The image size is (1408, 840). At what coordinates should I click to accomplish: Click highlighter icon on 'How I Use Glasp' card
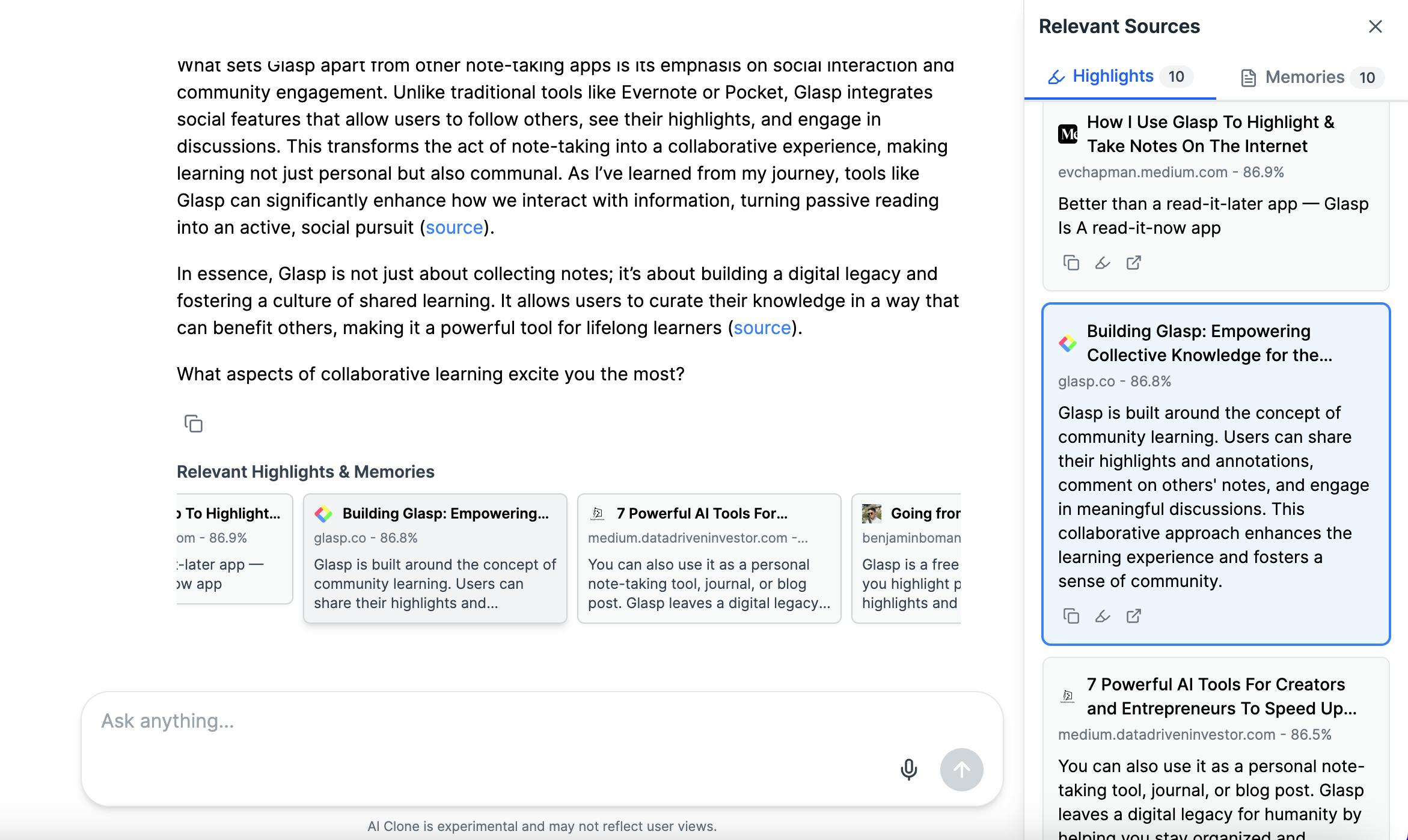click(x=1102, y=263)
